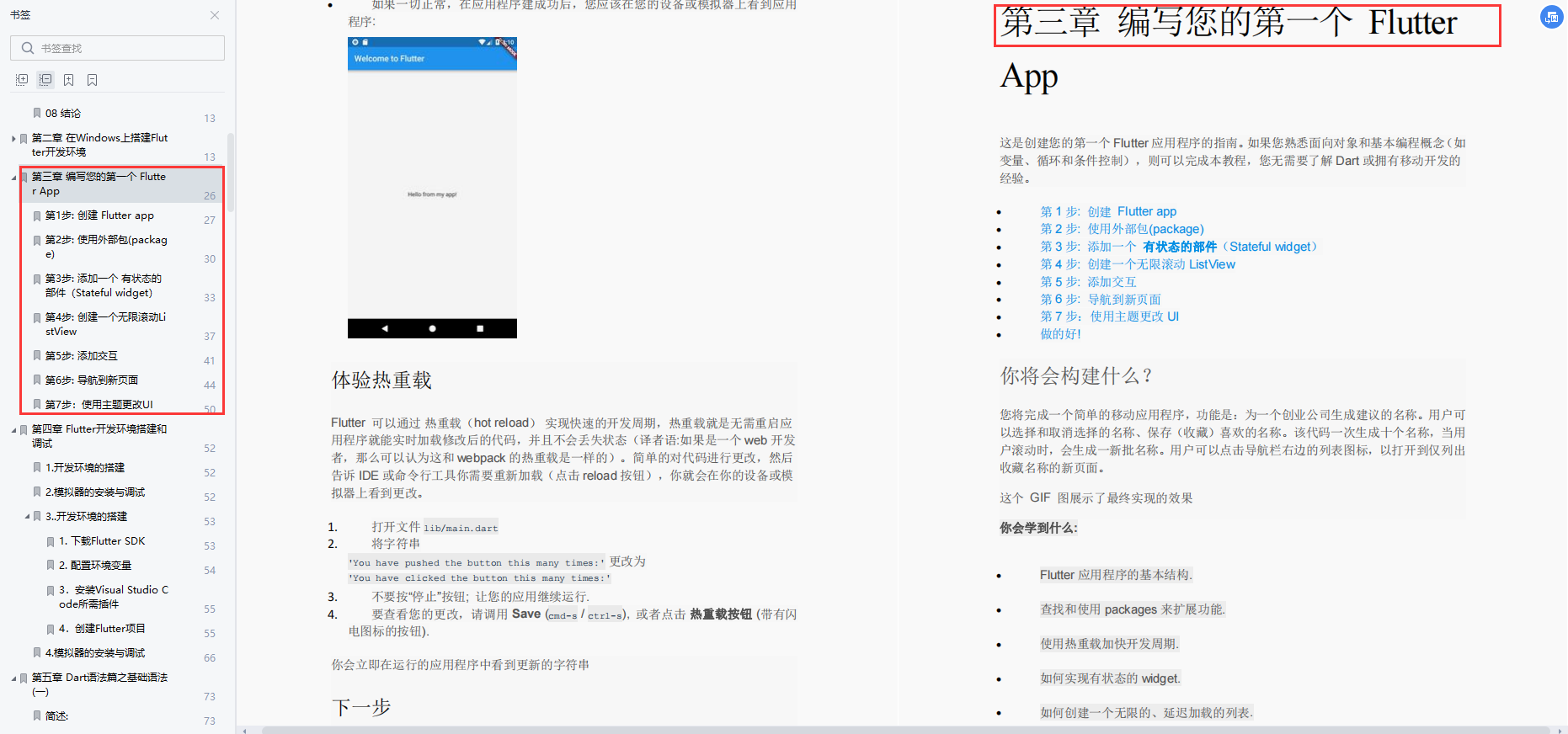Click the bookmark icon beside 1.开发环境的搭建

(37, 468)
